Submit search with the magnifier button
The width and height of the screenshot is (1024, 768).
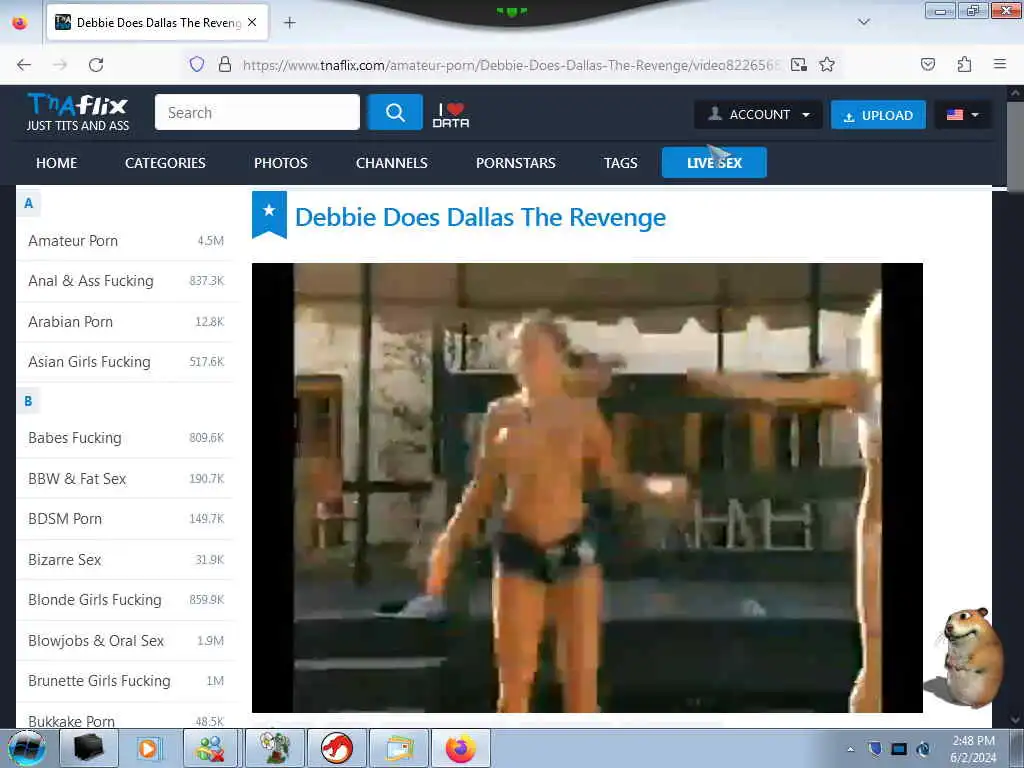point(395,112)
